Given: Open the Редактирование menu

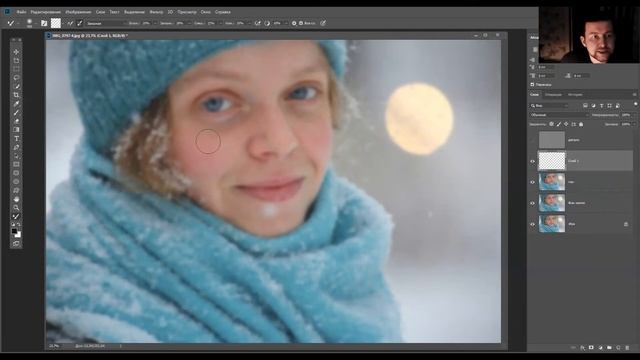Looking at the screenshot, I should (46, 12).
